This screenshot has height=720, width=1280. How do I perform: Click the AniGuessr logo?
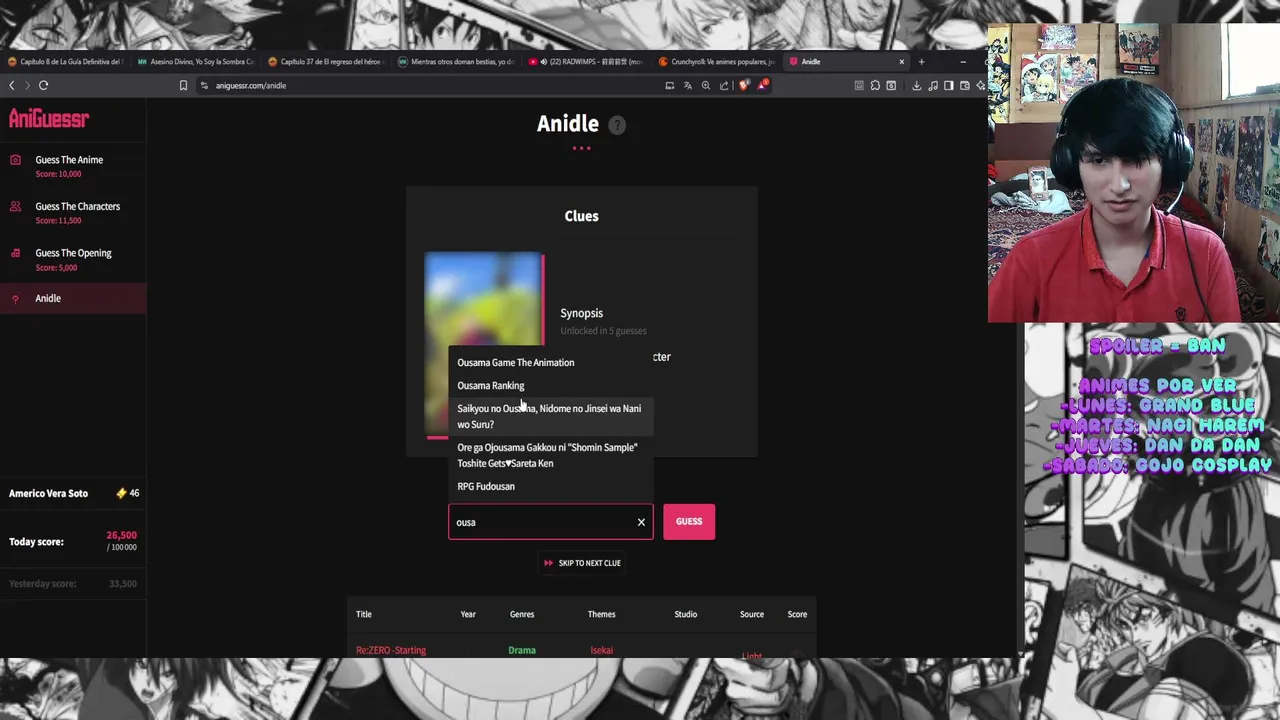[x=49, y=119]
